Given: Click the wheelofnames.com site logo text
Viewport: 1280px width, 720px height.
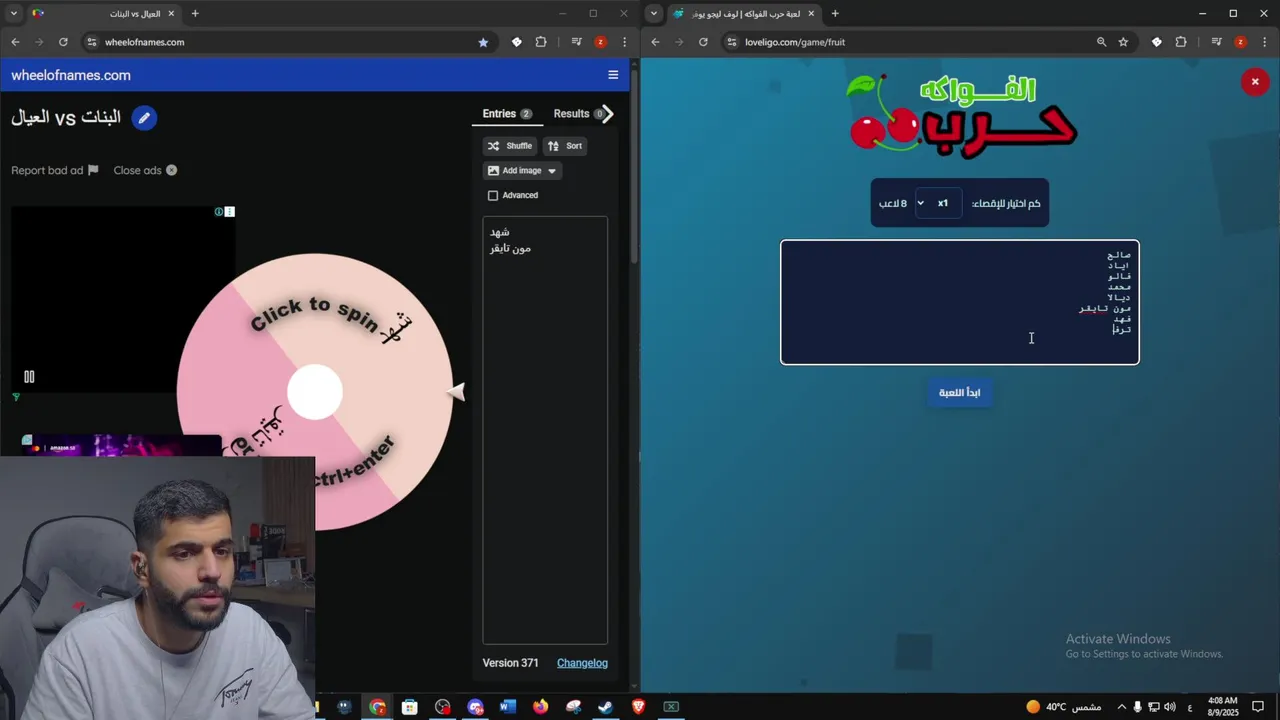Looking at the screenshot, I should pos(71,75).
